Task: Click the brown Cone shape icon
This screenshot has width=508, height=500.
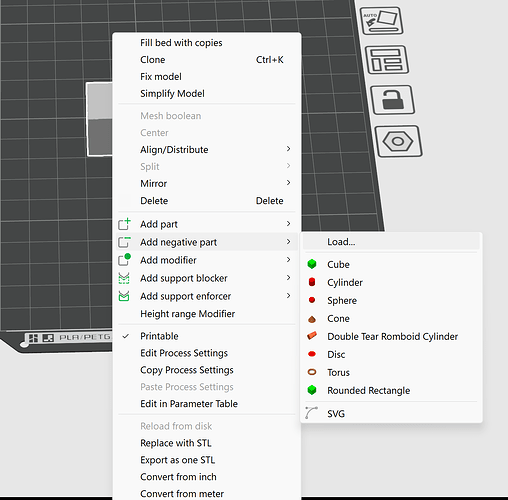Action: (x=312, y=319)
